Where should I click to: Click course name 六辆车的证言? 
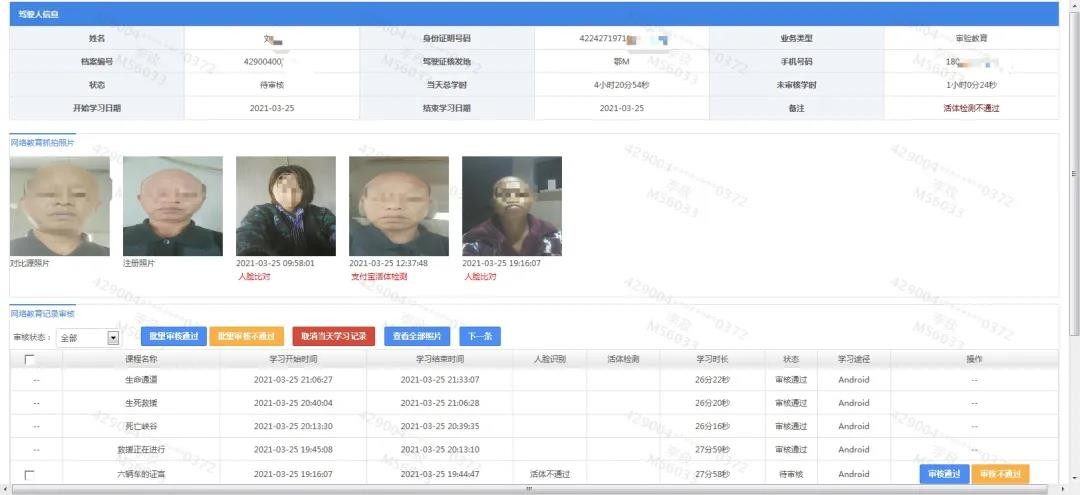(141, 474)
